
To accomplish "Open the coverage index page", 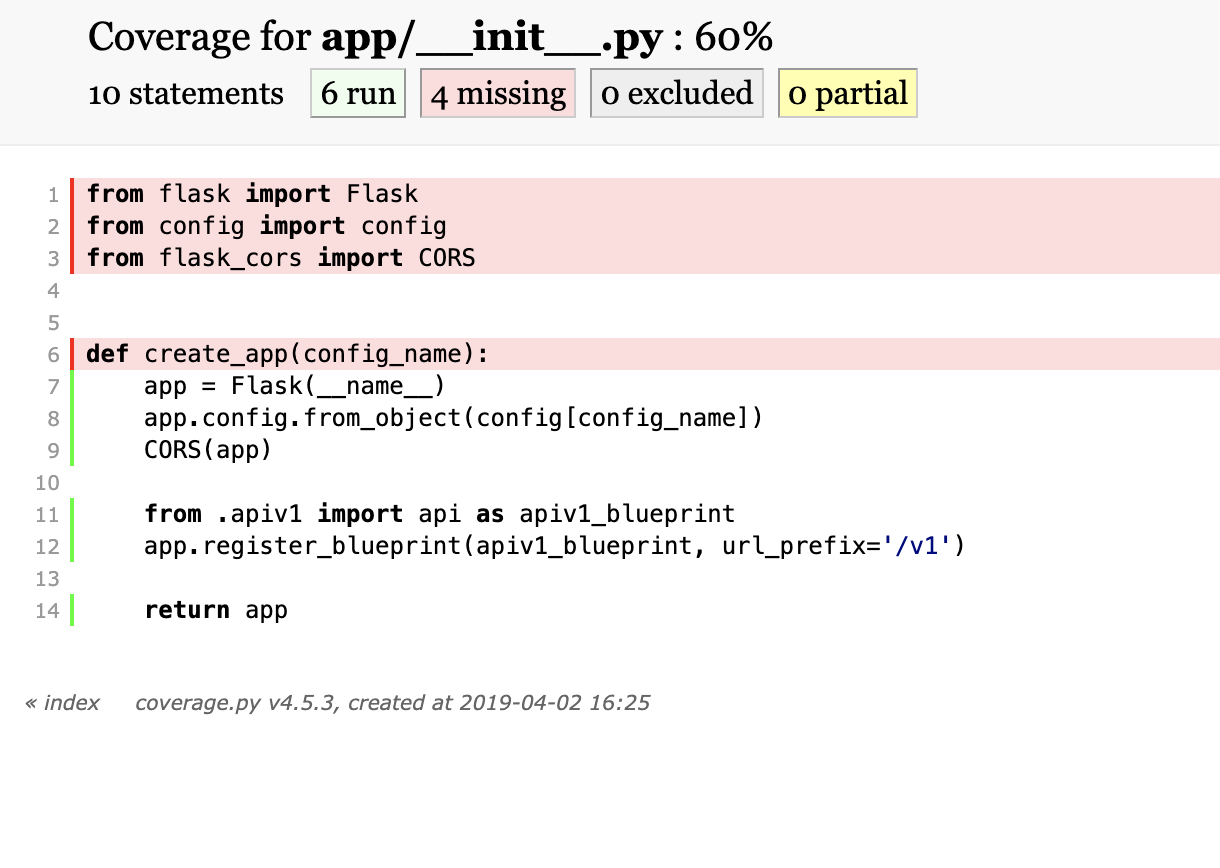I will point(61,703).
